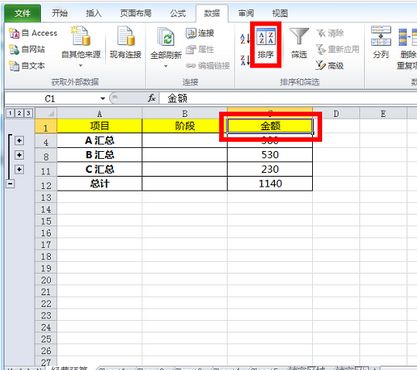Sort ascending A to Z
This screenshot has width=417, height=370.
pos(245,39)
